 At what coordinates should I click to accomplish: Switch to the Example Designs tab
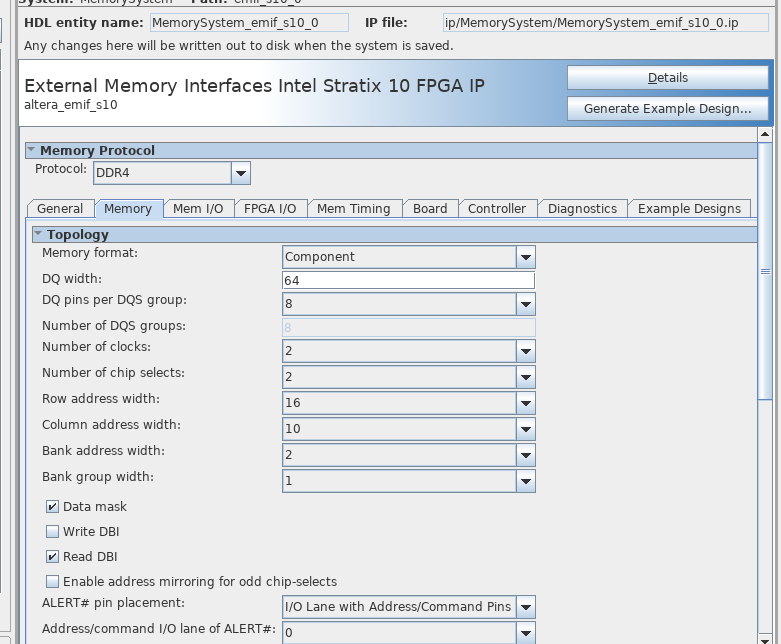click(689, 209)
